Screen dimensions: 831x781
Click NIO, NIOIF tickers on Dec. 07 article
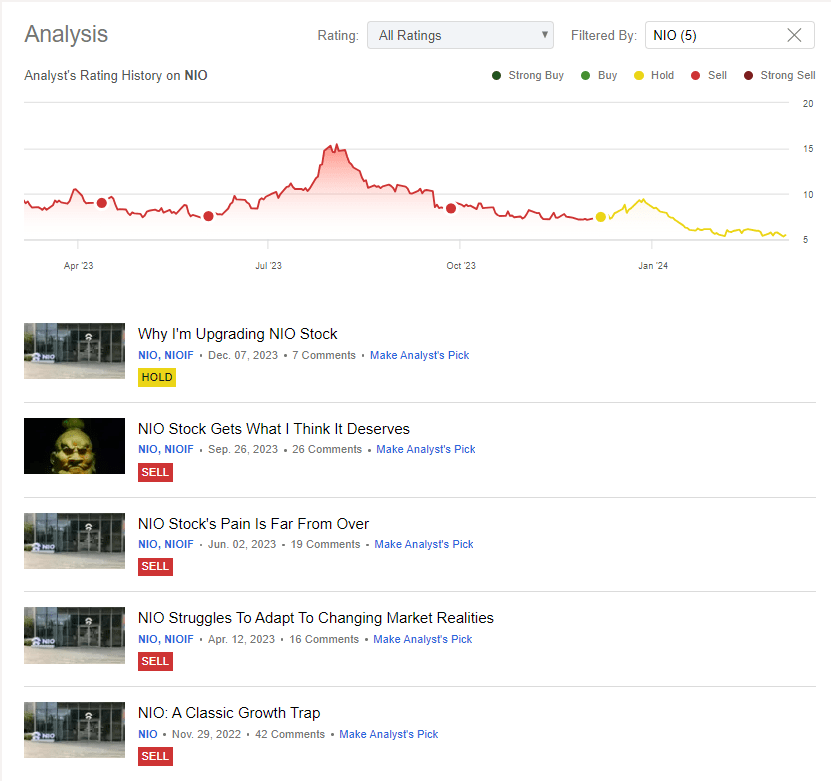click(166, 355)
